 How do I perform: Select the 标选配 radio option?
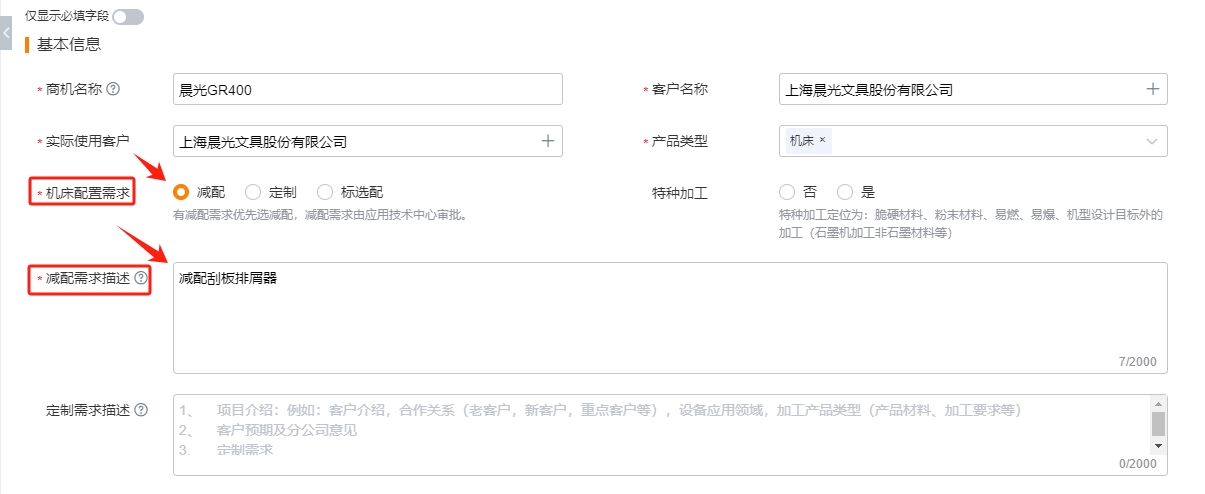(x=324, y=192)
